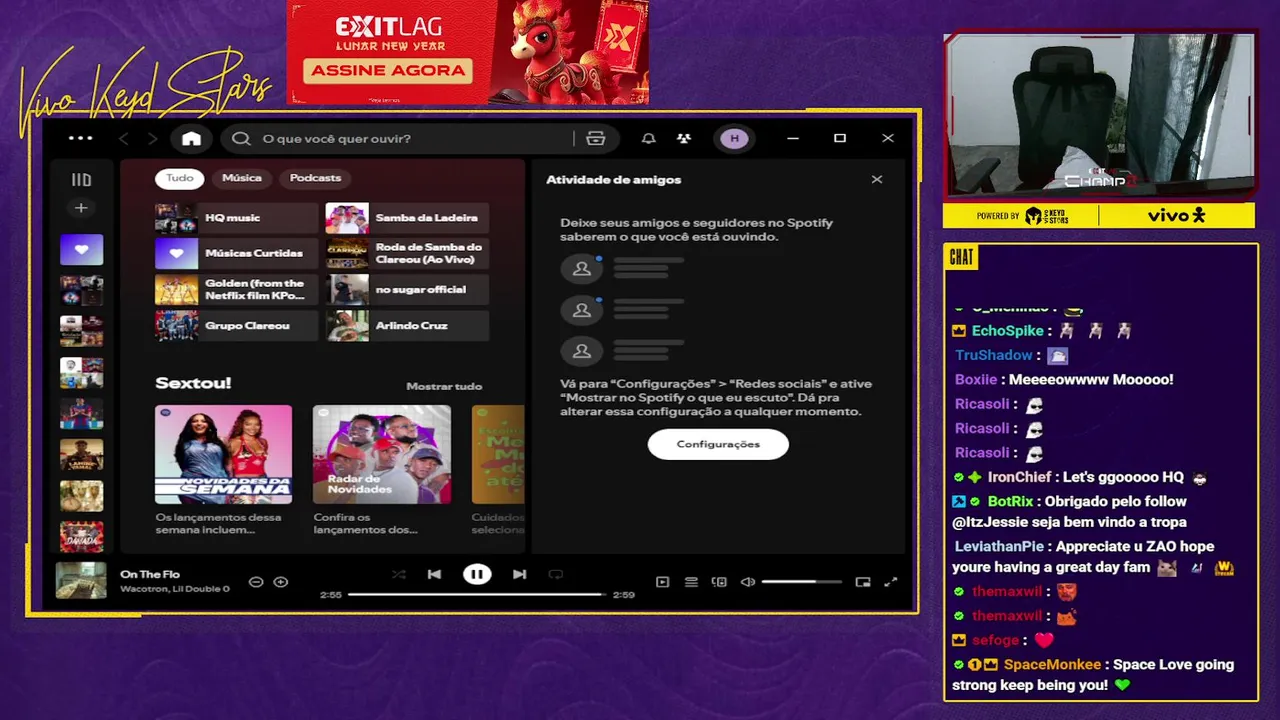
Task: Toggle Now Playing view icon
Action: pyautogui.click(x=662, y=582)
